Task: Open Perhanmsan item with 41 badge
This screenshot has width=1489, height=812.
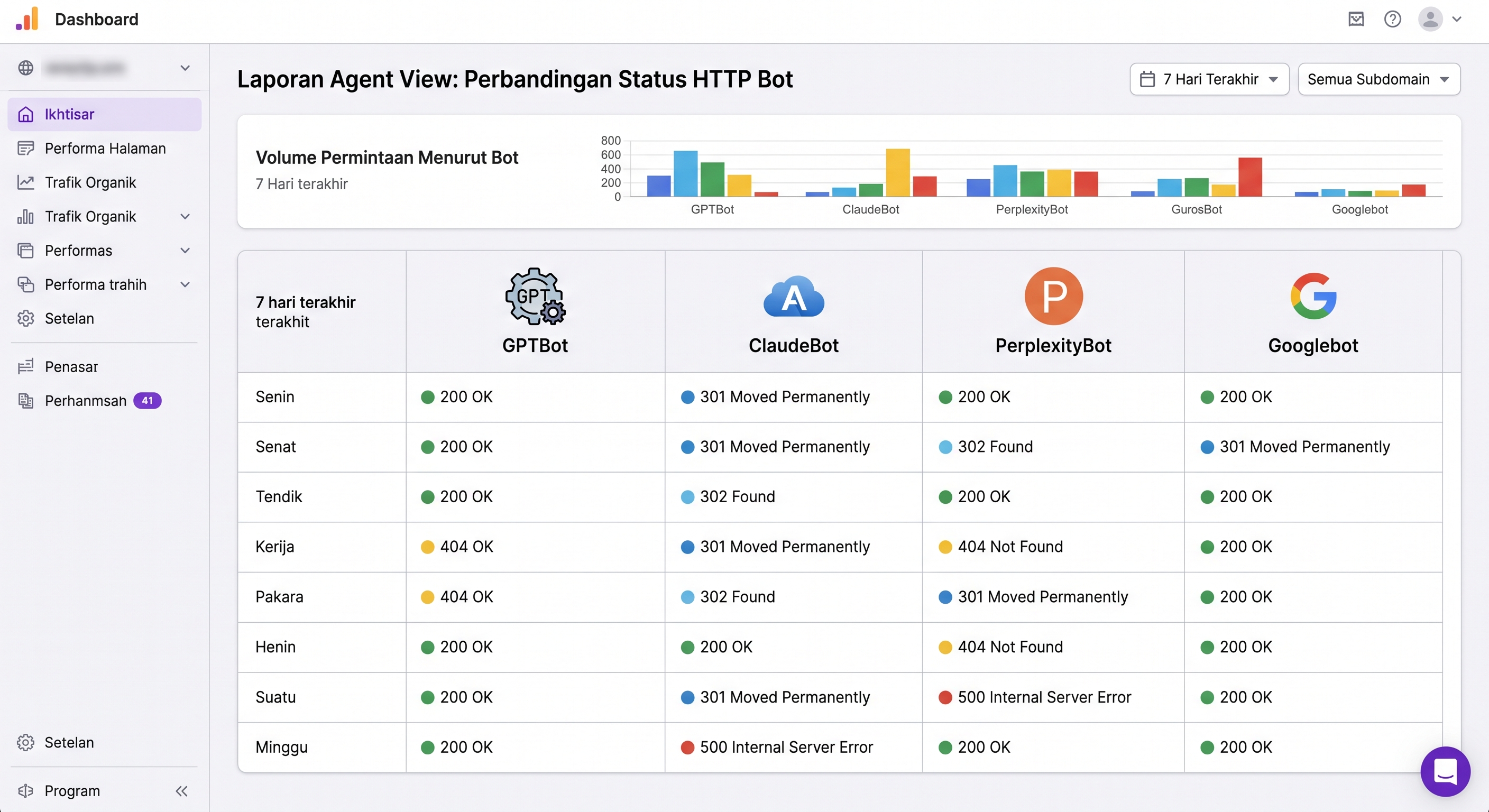Action: pyautogui.click(x=105, y=401)
